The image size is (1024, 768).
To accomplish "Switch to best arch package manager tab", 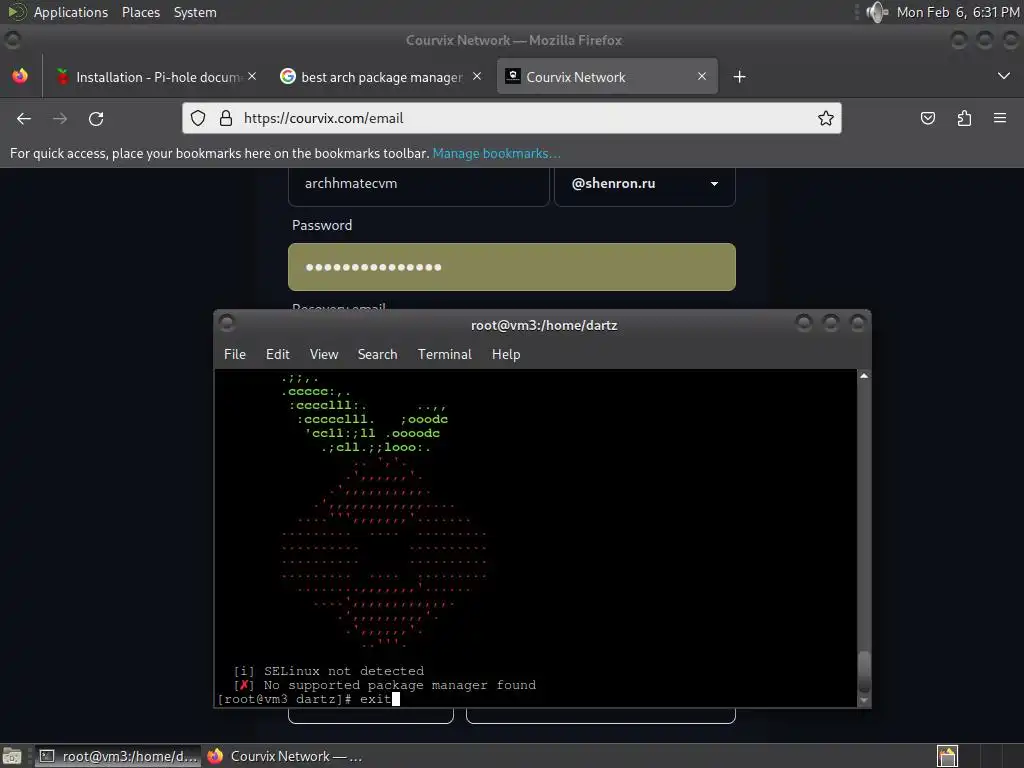I will (x=381, y=76).
